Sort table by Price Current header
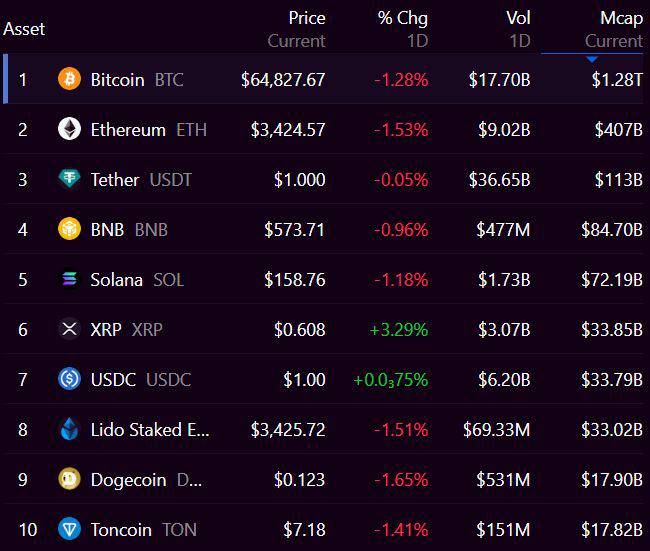Viewport: 650px width, 551px height. click(296, 29)
